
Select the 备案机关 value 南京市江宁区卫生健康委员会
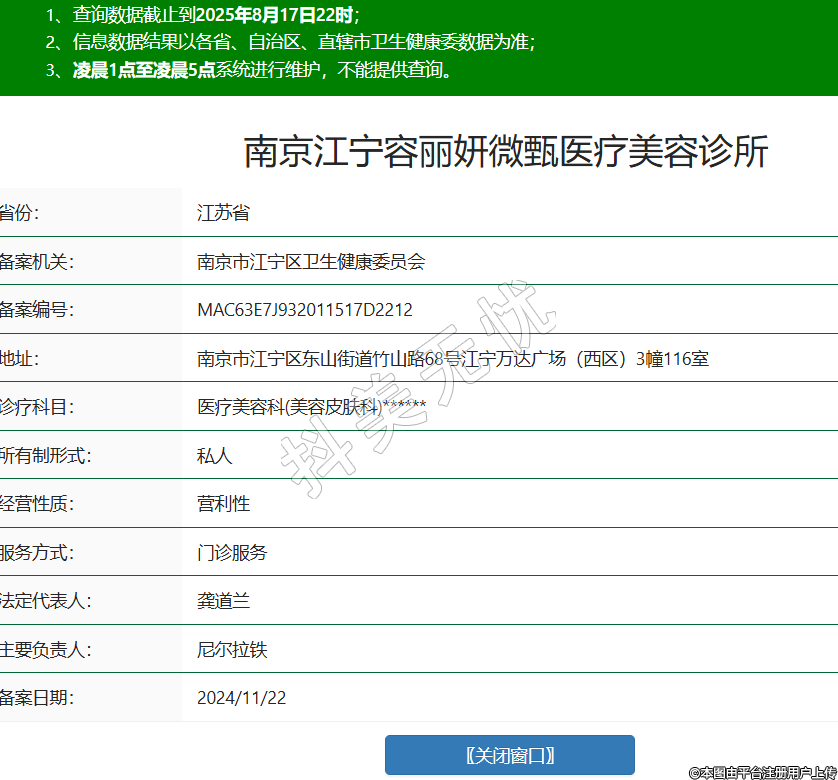click(311, 262)
